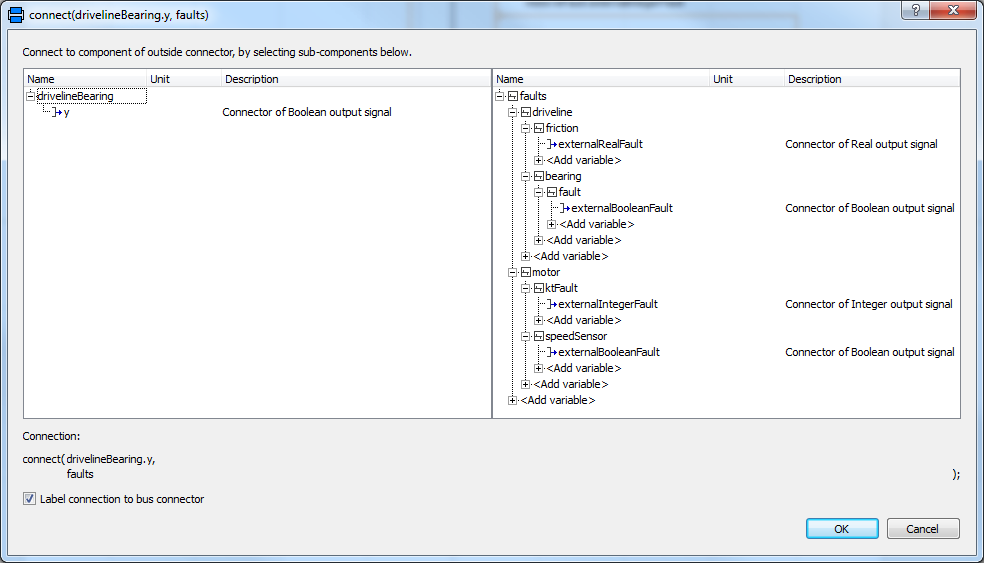Collapse the bearing branch under driveline
This screenshot has height=563, width=984.
point(526,176)
